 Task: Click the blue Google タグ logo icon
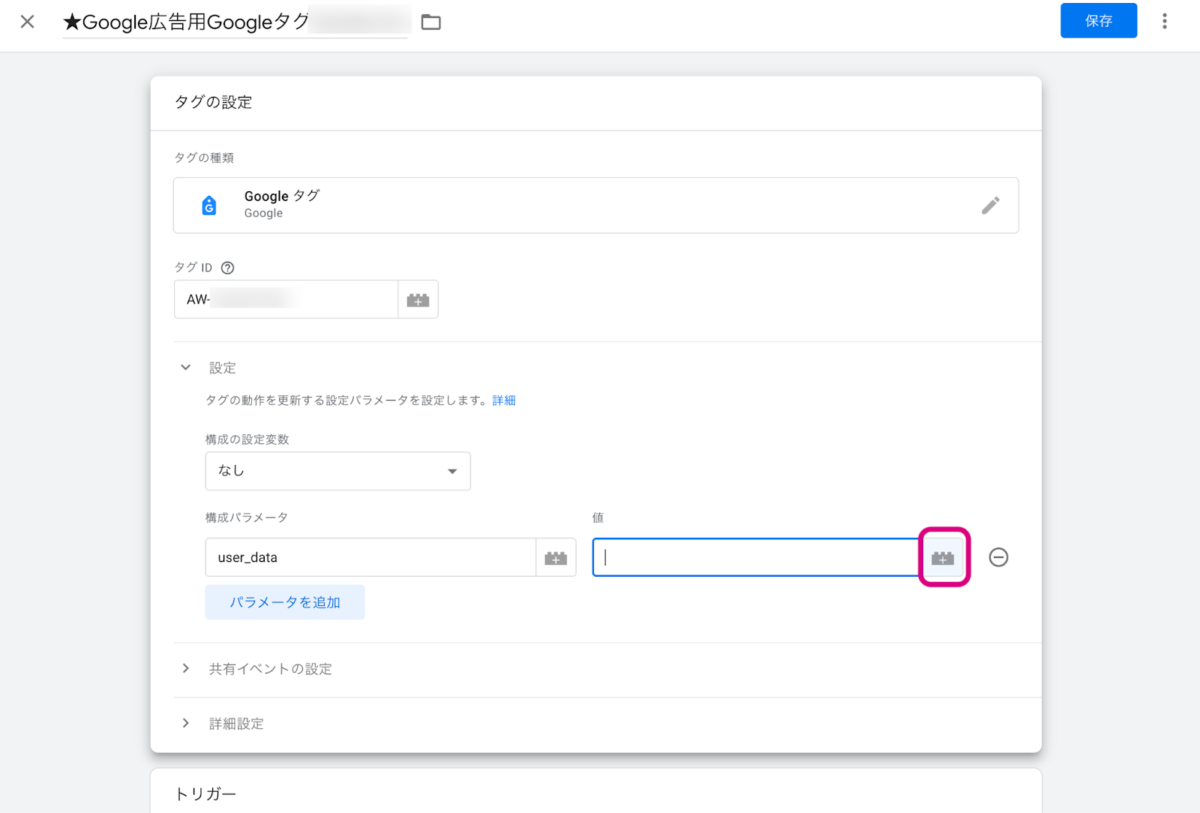click(x=209, y=205)
